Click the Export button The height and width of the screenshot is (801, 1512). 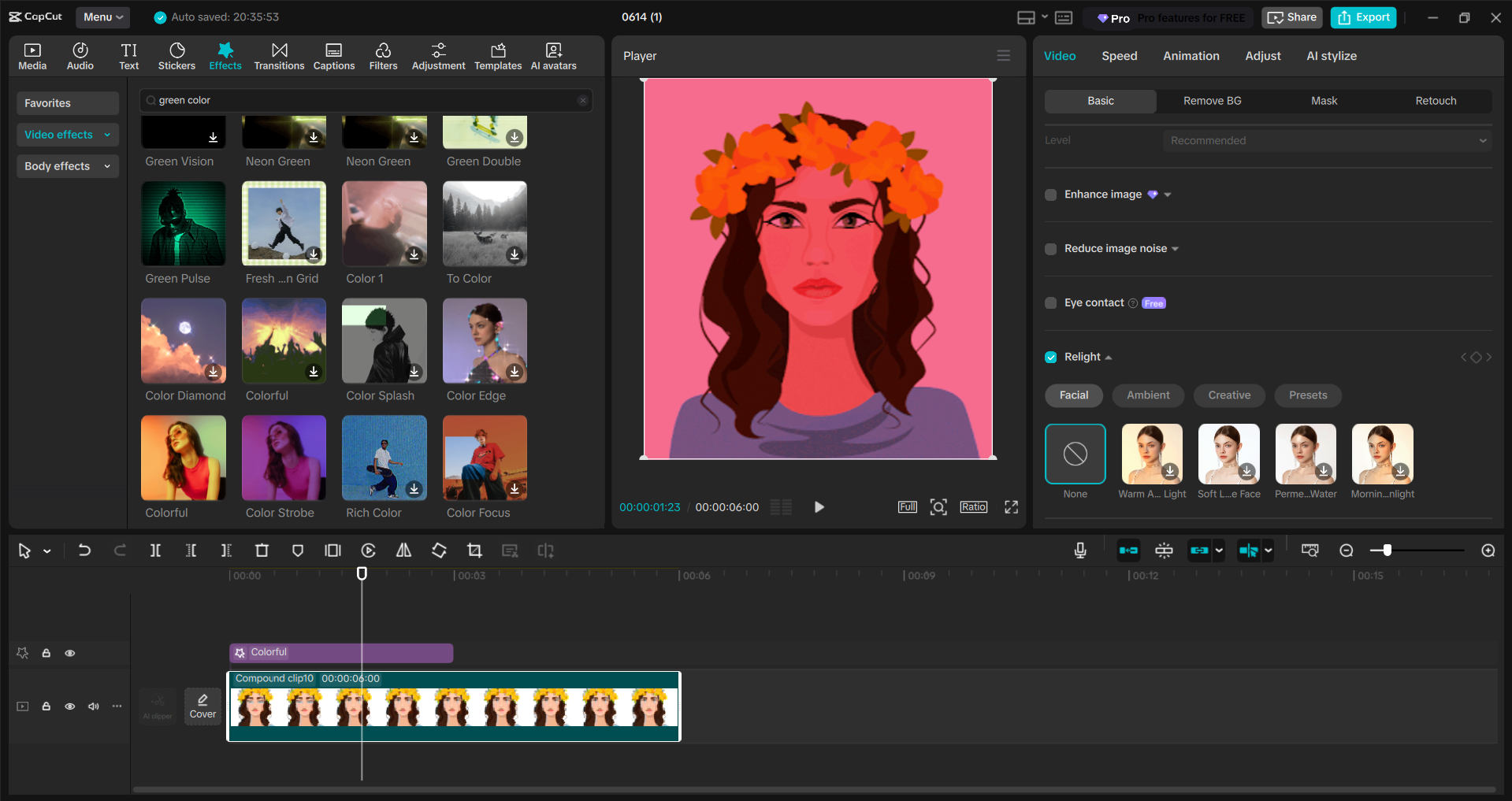1362,17
